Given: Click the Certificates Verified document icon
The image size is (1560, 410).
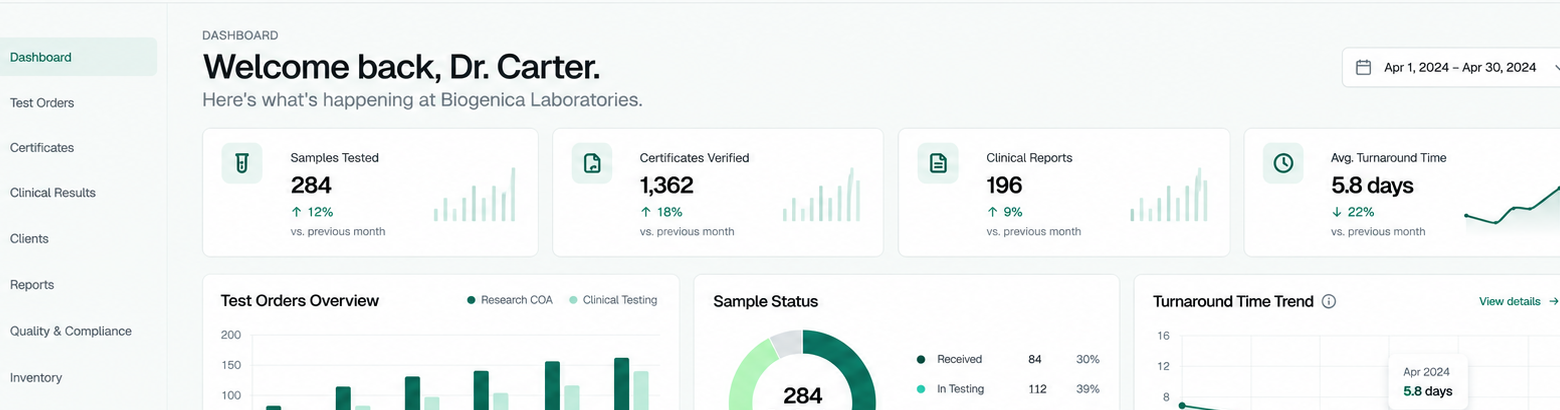Looking at the screenshot, I should coord(592,163).
